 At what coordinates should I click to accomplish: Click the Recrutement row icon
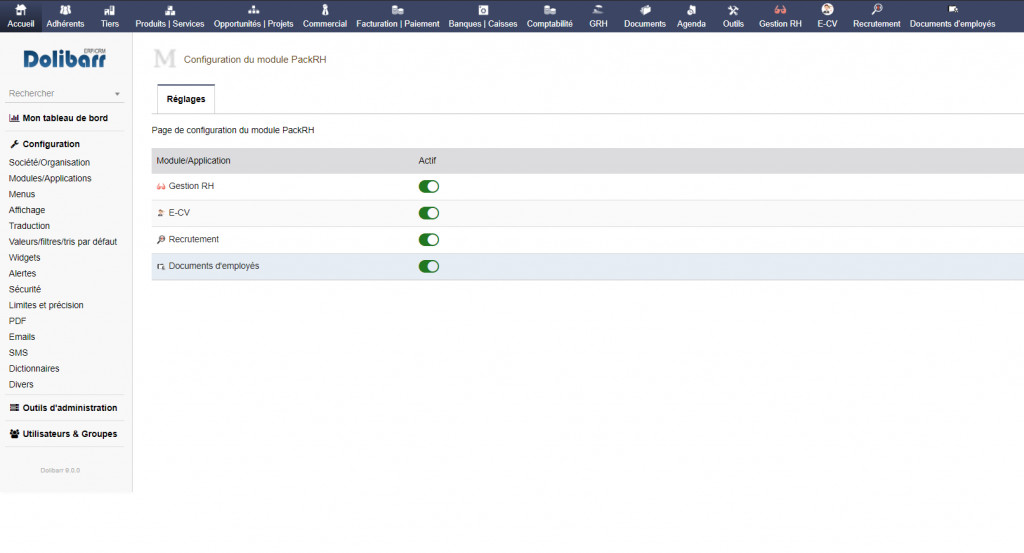161,240
